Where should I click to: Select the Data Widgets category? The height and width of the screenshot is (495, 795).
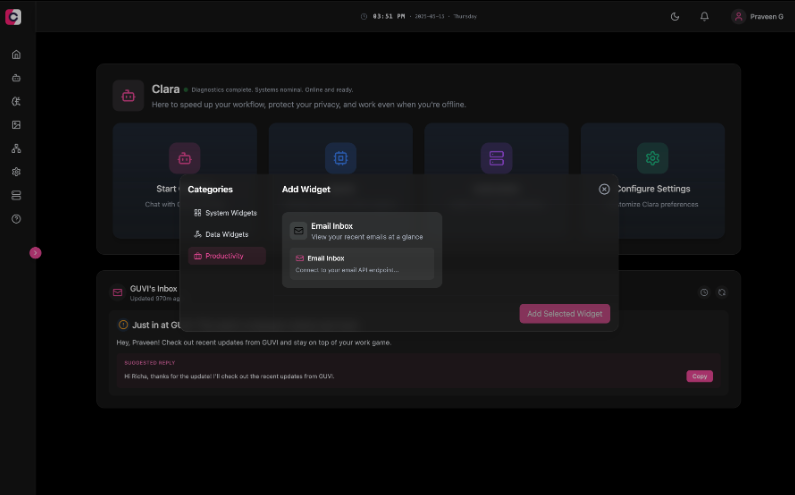coord(227,234)
